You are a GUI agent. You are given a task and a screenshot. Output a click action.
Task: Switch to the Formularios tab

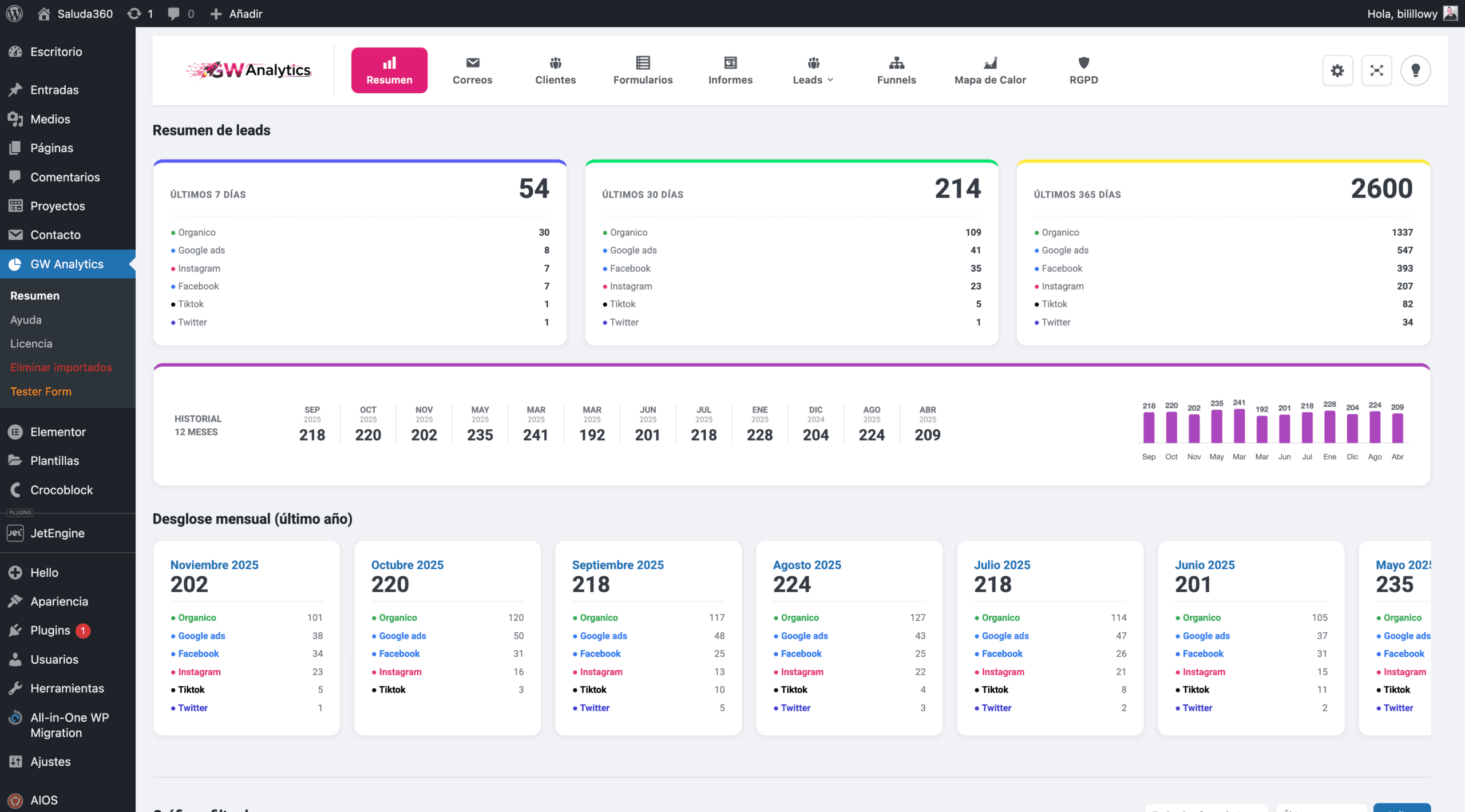click(x=643, y=70)
